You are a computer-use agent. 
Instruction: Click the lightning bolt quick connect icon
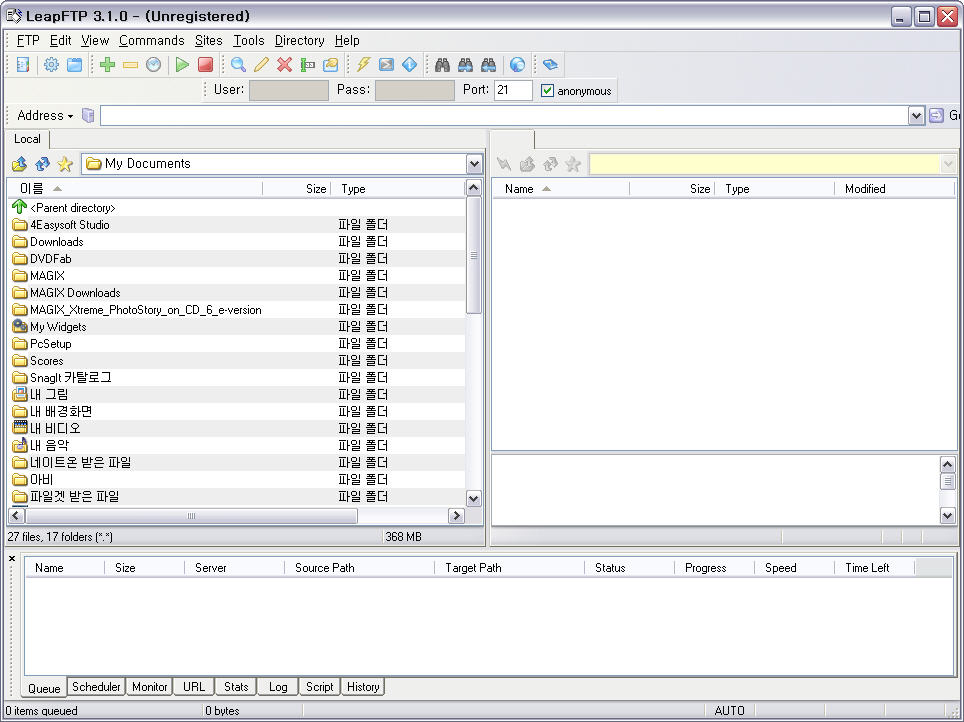coord(363,65)
